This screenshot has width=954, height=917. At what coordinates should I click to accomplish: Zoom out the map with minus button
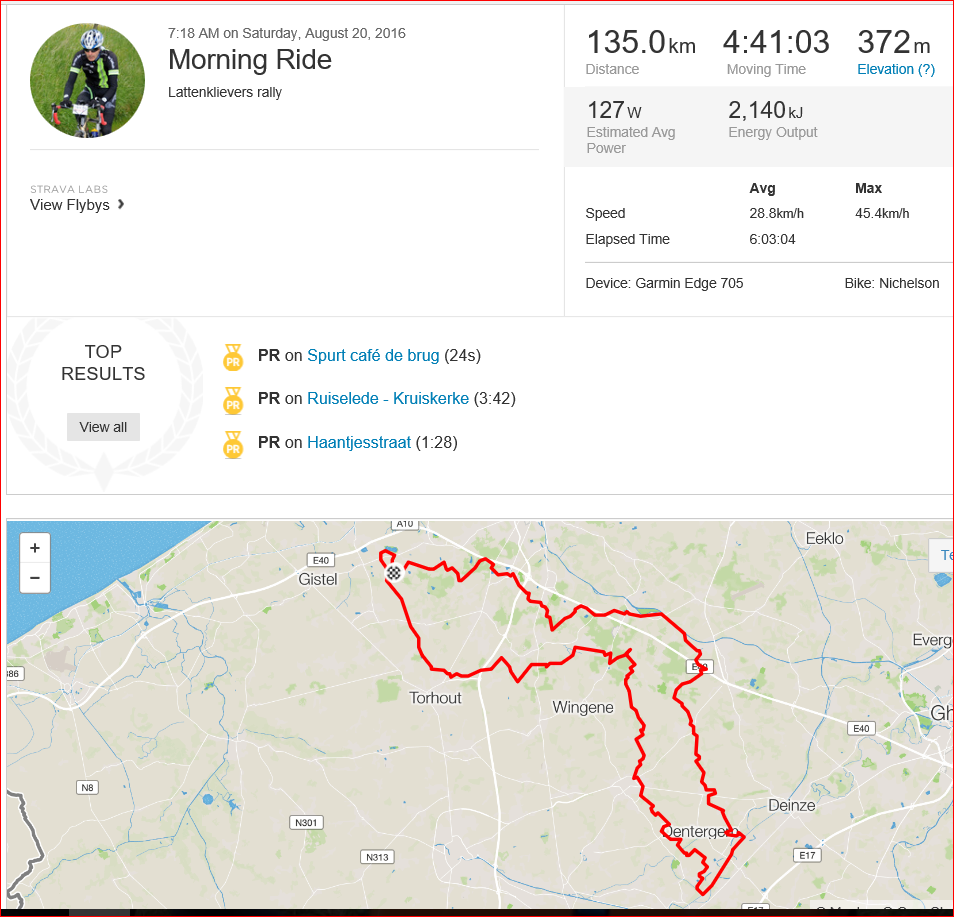pos(35,577)
